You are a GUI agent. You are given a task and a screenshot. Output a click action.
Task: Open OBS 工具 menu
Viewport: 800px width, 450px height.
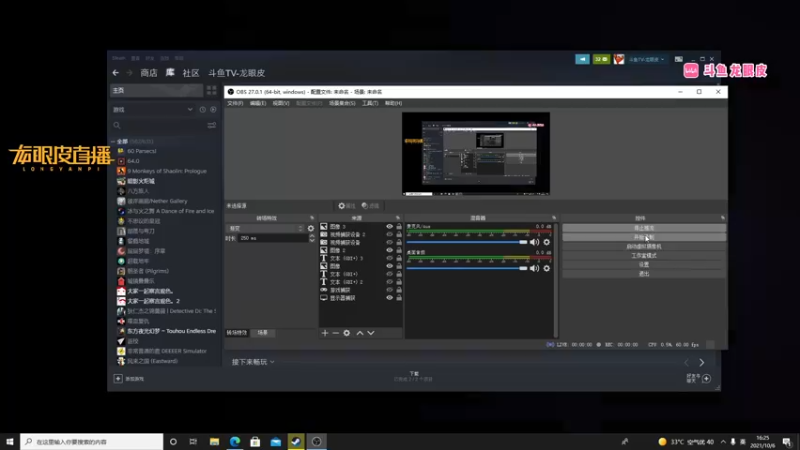[x=370, y=103]
